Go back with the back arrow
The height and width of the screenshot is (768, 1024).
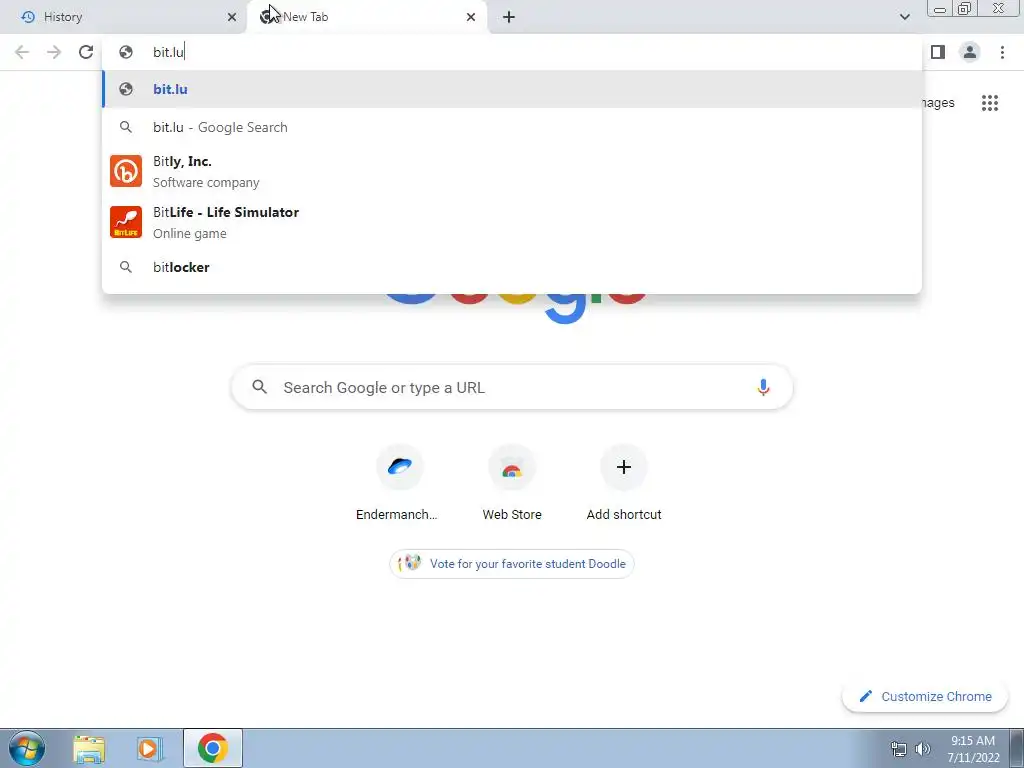pos(22,52)
